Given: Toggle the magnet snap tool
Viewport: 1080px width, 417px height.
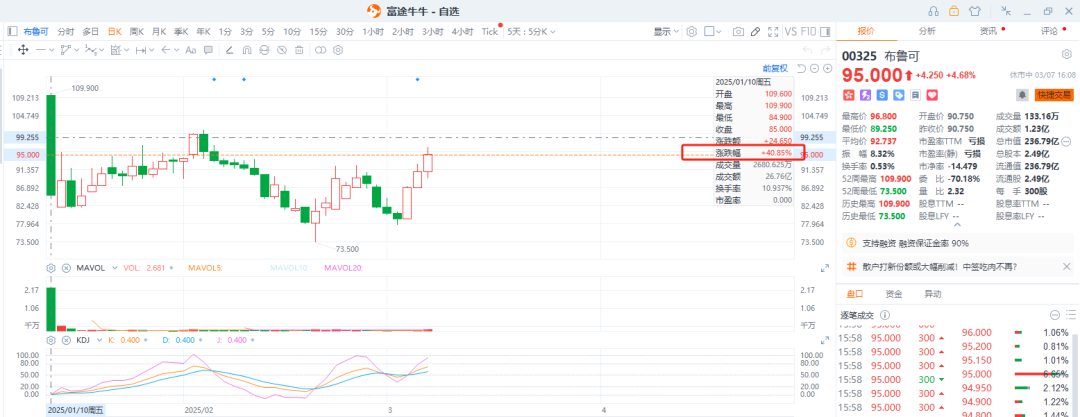Looking at the screenshot, I should click(x=247, y=50).
